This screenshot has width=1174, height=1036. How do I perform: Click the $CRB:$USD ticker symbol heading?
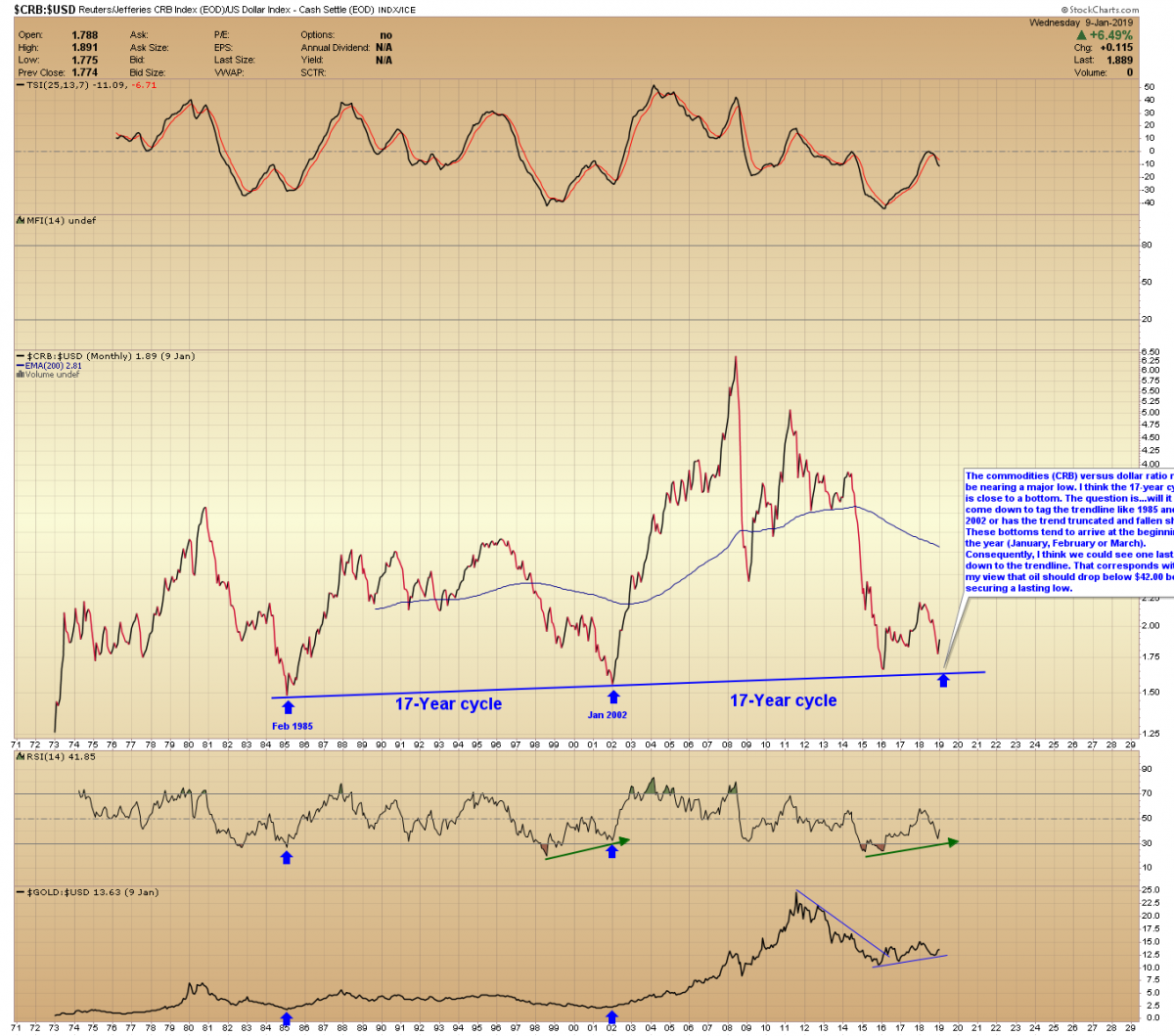pos(45,10)
